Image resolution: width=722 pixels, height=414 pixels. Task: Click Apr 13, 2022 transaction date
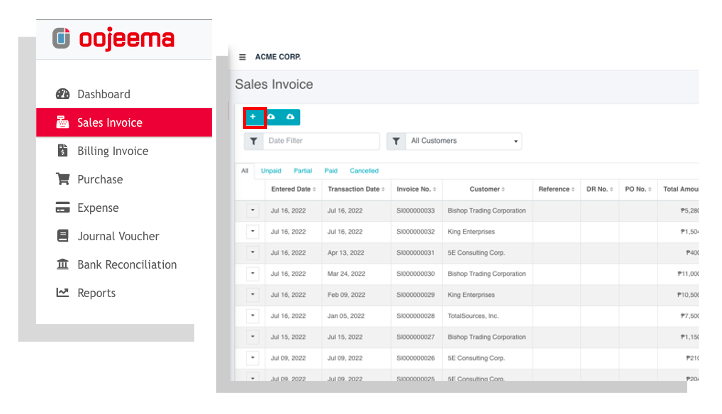(346, 253)
